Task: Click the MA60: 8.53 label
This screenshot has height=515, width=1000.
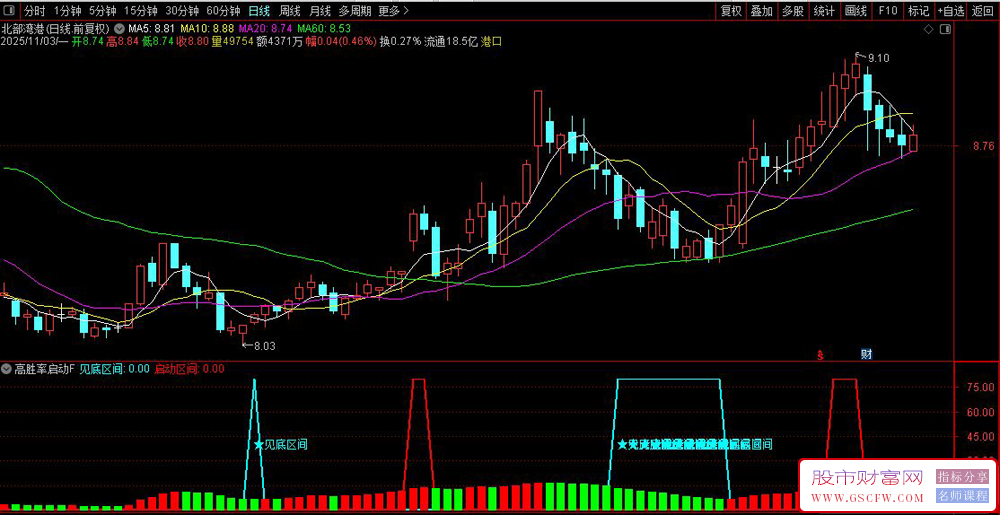Action: pos(324,29)
